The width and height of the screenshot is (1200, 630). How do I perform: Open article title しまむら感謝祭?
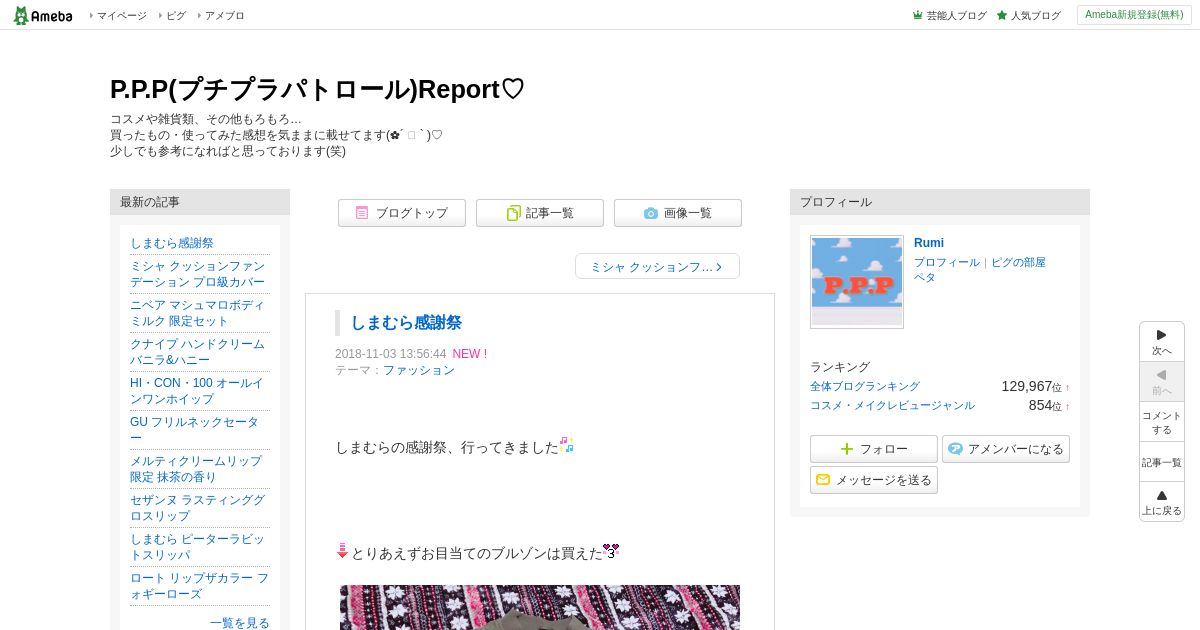[406, 323]
